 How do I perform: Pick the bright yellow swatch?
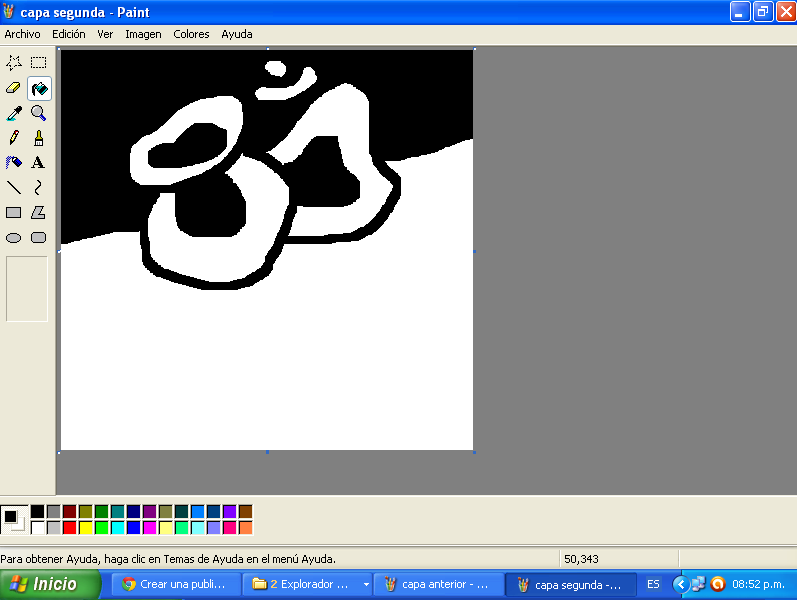(85, 528)
